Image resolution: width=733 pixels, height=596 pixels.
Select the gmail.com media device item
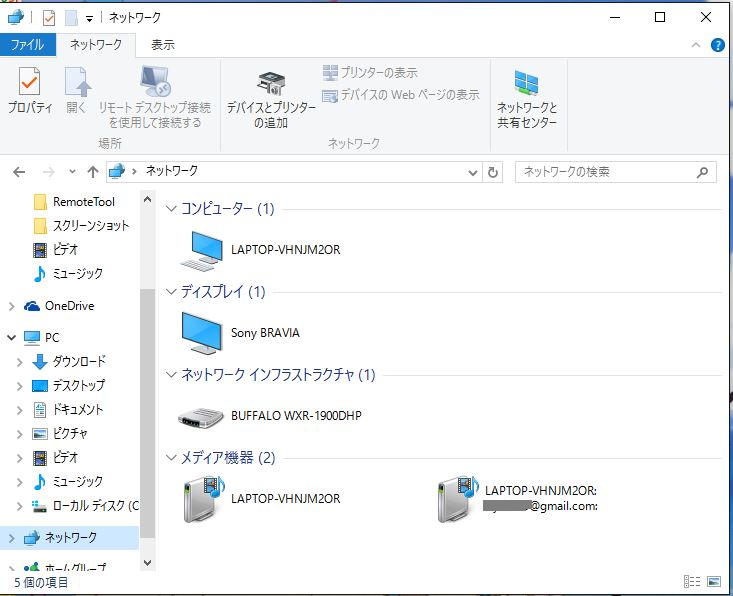click(517, 499)
